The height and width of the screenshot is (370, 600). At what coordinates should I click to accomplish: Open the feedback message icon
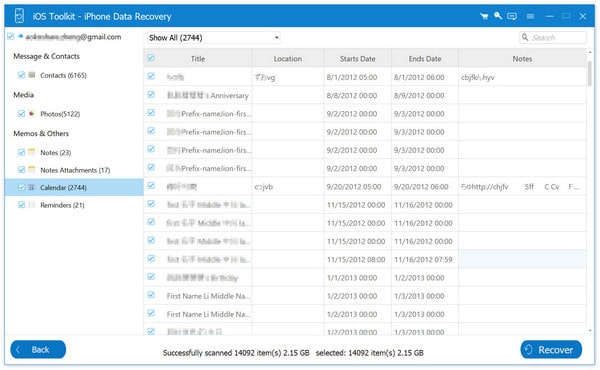(x=512, y=16)
